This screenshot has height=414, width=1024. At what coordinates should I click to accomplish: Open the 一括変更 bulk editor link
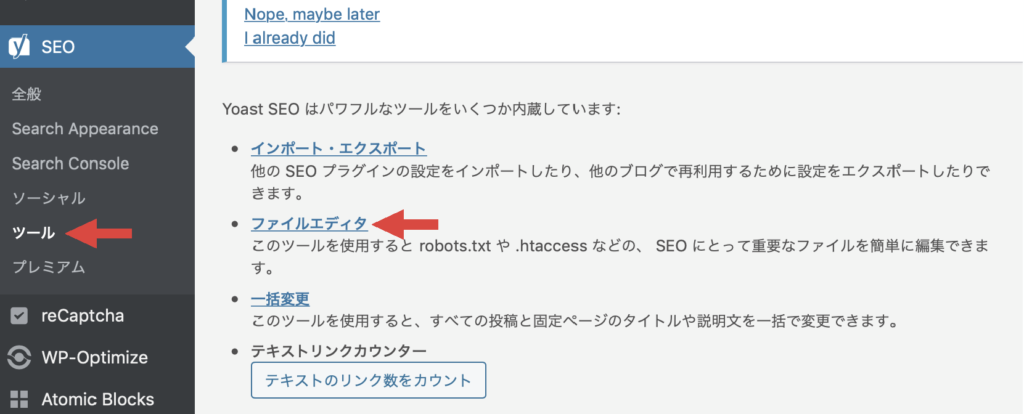pyautogui.click(x=281, y=298)
